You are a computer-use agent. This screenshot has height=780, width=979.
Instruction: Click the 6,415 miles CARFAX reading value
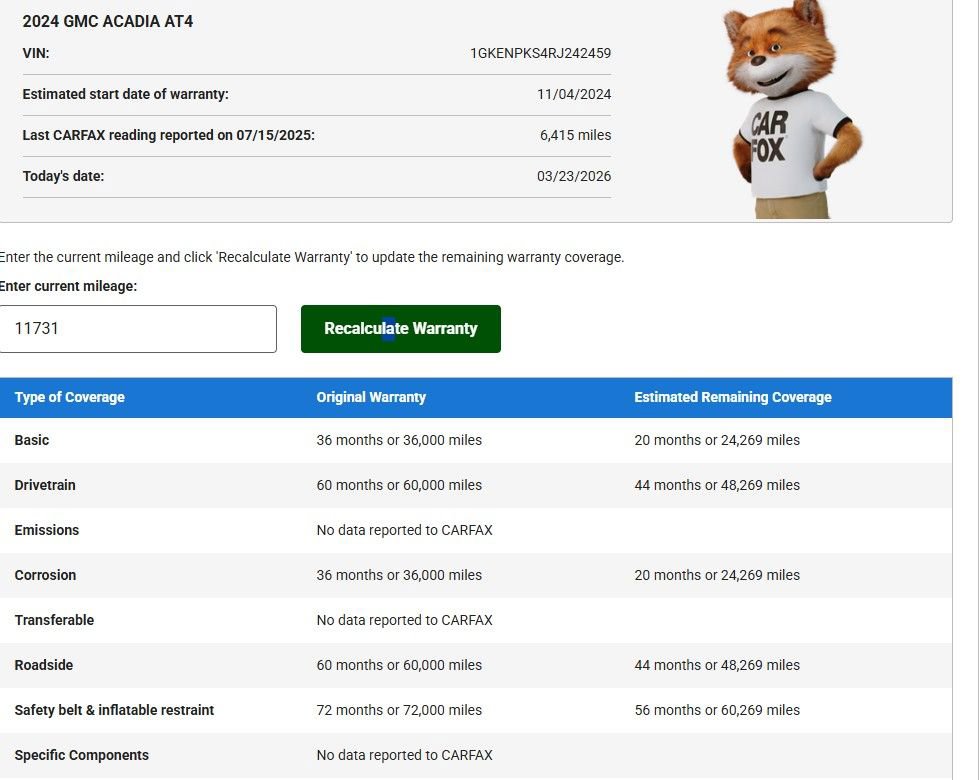click(575, 135)
